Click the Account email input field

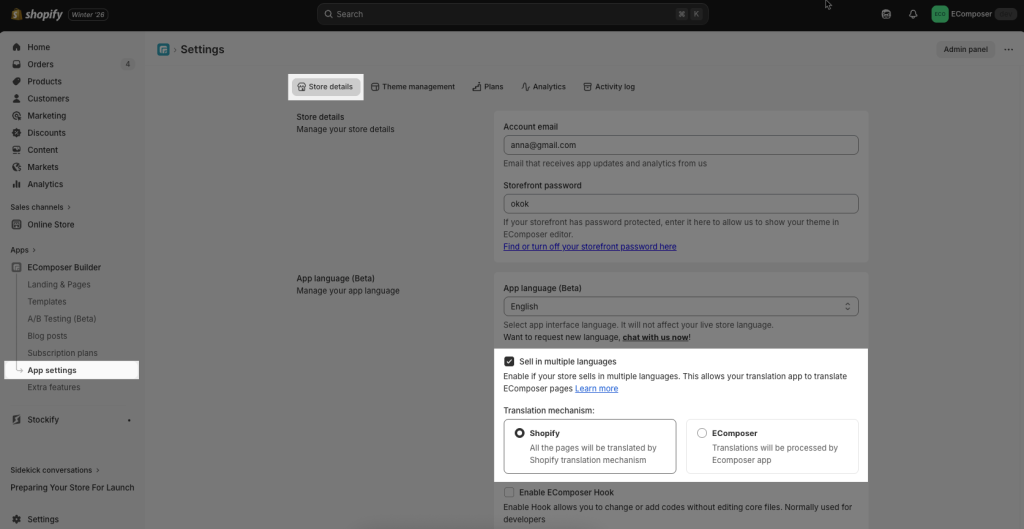pos(680,145)
